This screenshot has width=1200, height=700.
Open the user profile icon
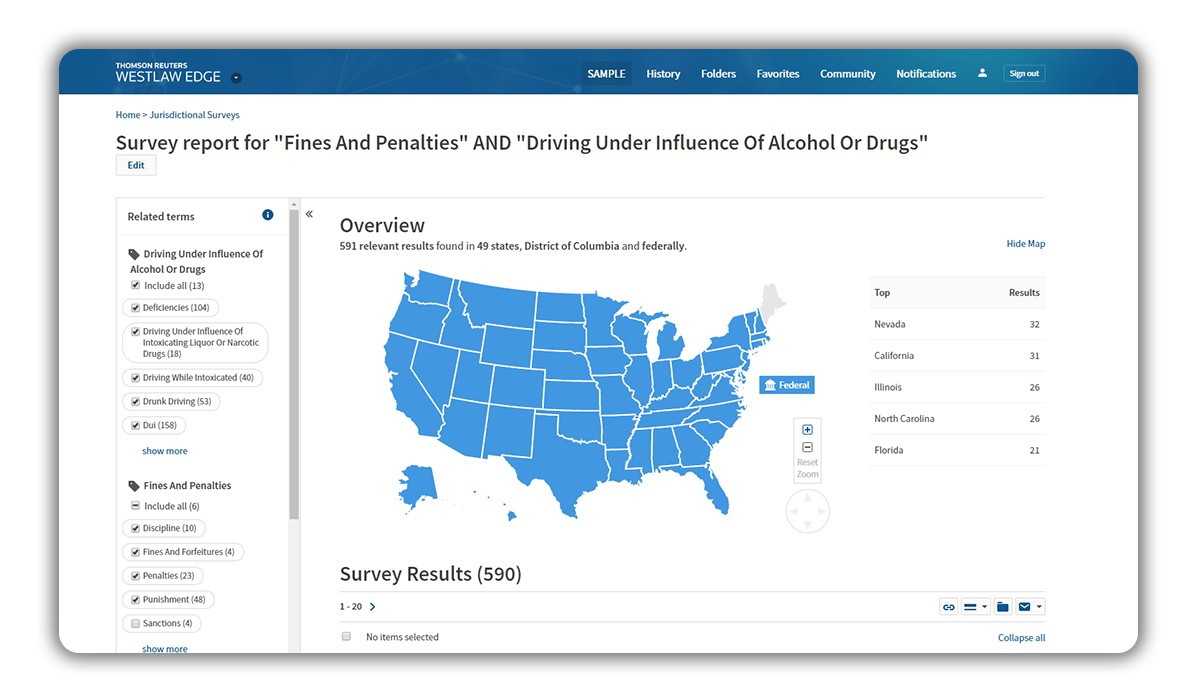982,73
